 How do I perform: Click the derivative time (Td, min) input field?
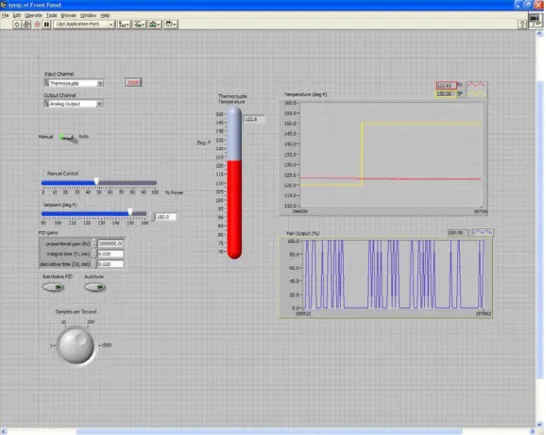click(111, 264)
